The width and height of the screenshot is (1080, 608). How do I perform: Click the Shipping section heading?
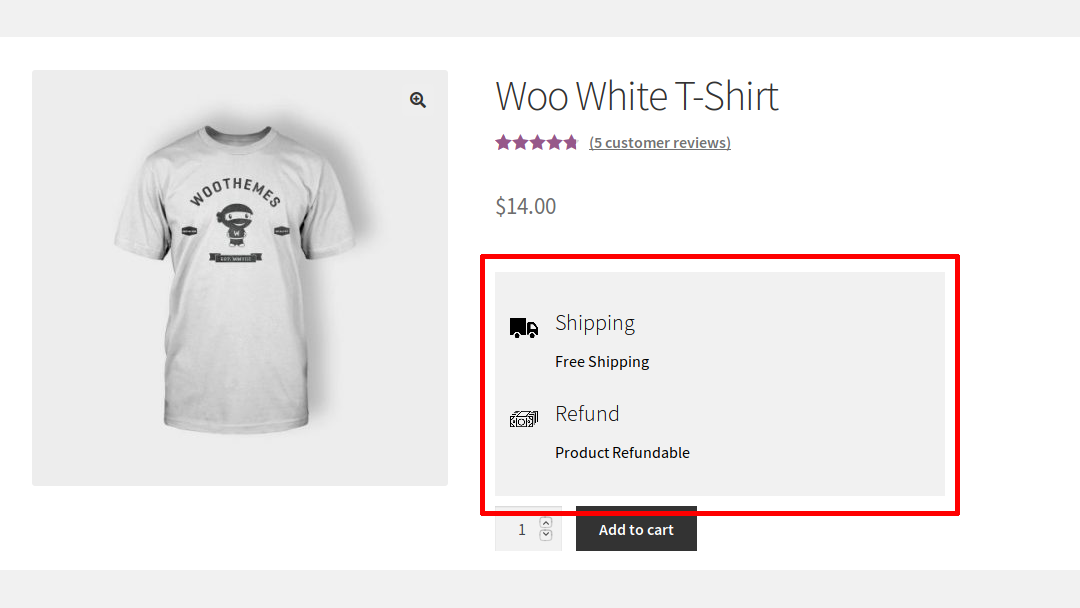click(x=595, y=322)
